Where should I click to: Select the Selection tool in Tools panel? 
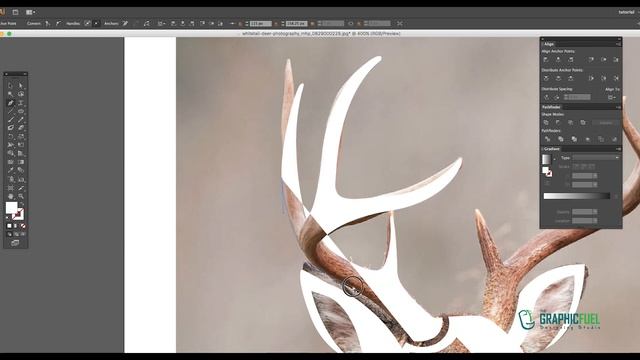[x=11, y=85]
